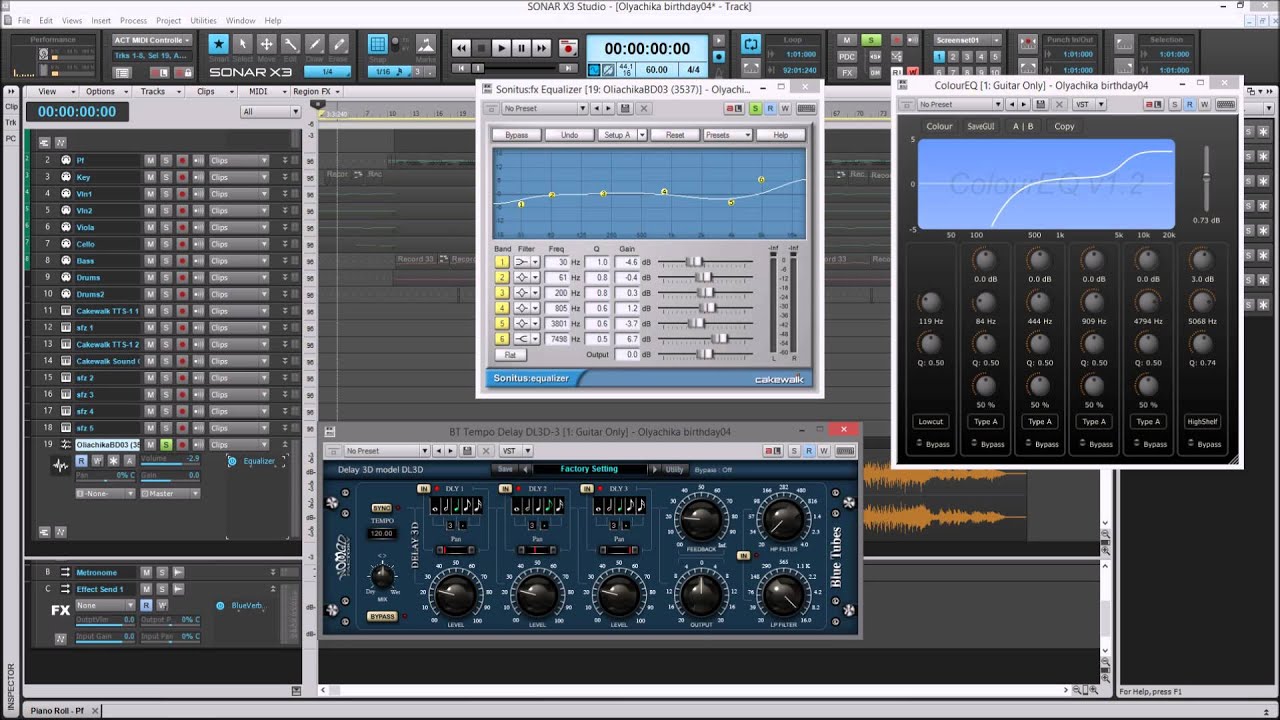The width and height of the screenshot is (1280, 720).
Task: Activate the Edit tool
Action: point(291,44)
